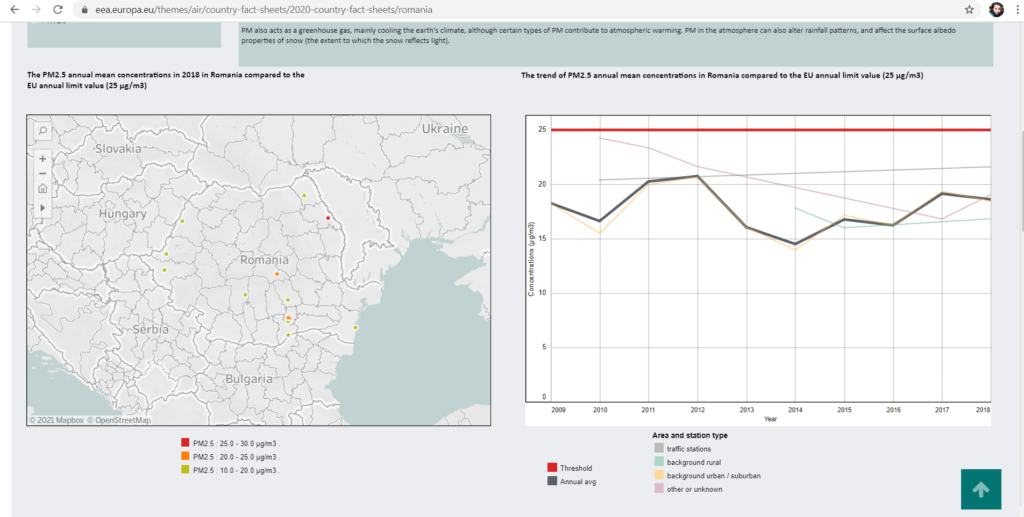Image resolution: width=1024 pixels, height=517 pixels.
Task: Select other or unknown legend entry
Action: pyautogui.click(x=688, y=489)
